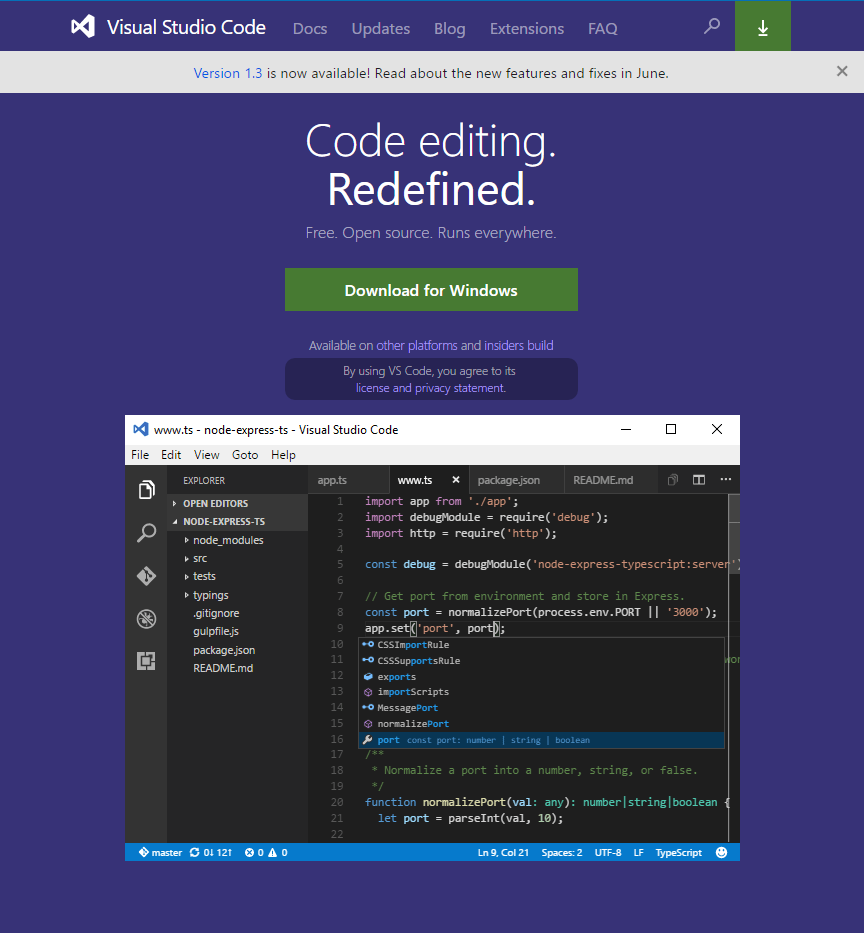Image resolution: width=864 pixels, height=933 pixels.
Task: Click the split editor icon
Action: (699, 480)
